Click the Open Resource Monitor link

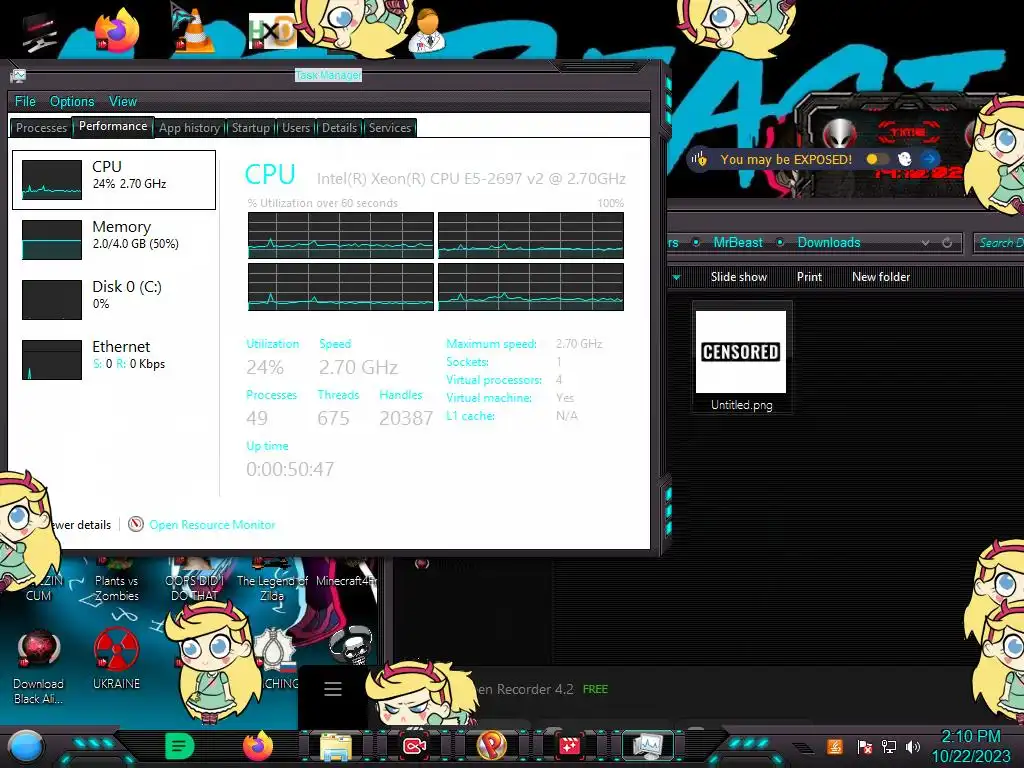[212, 524]
